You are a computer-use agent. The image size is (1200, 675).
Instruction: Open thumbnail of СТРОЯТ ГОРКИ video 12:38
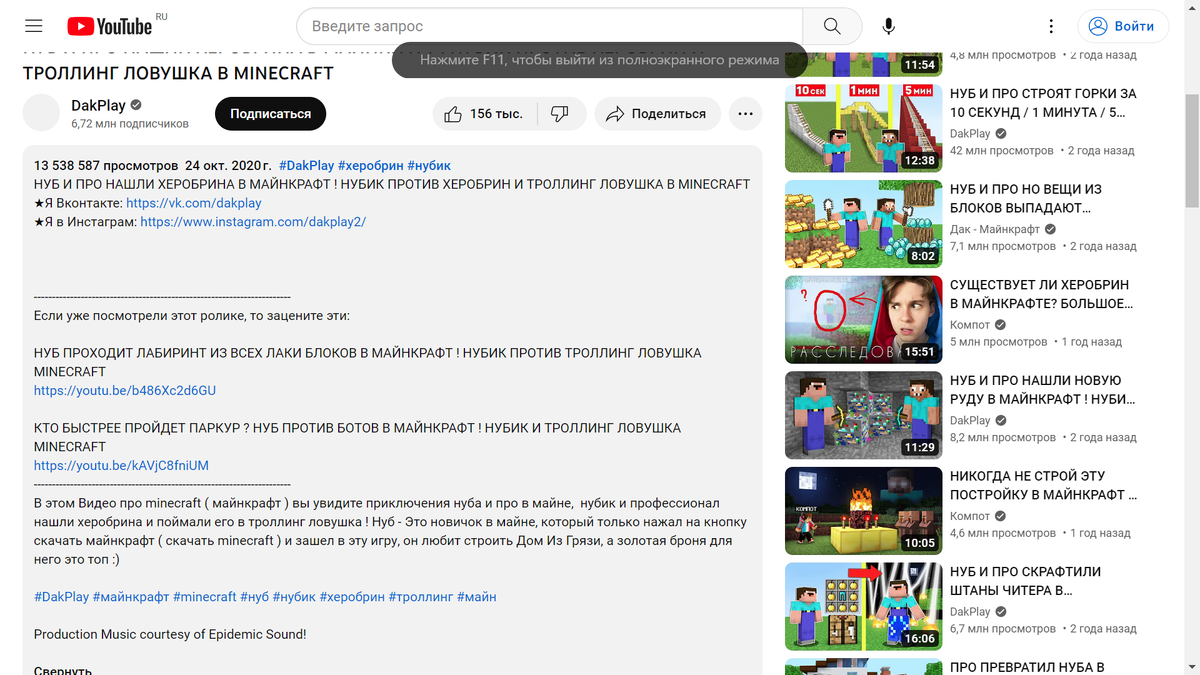(x=864, y=128)
